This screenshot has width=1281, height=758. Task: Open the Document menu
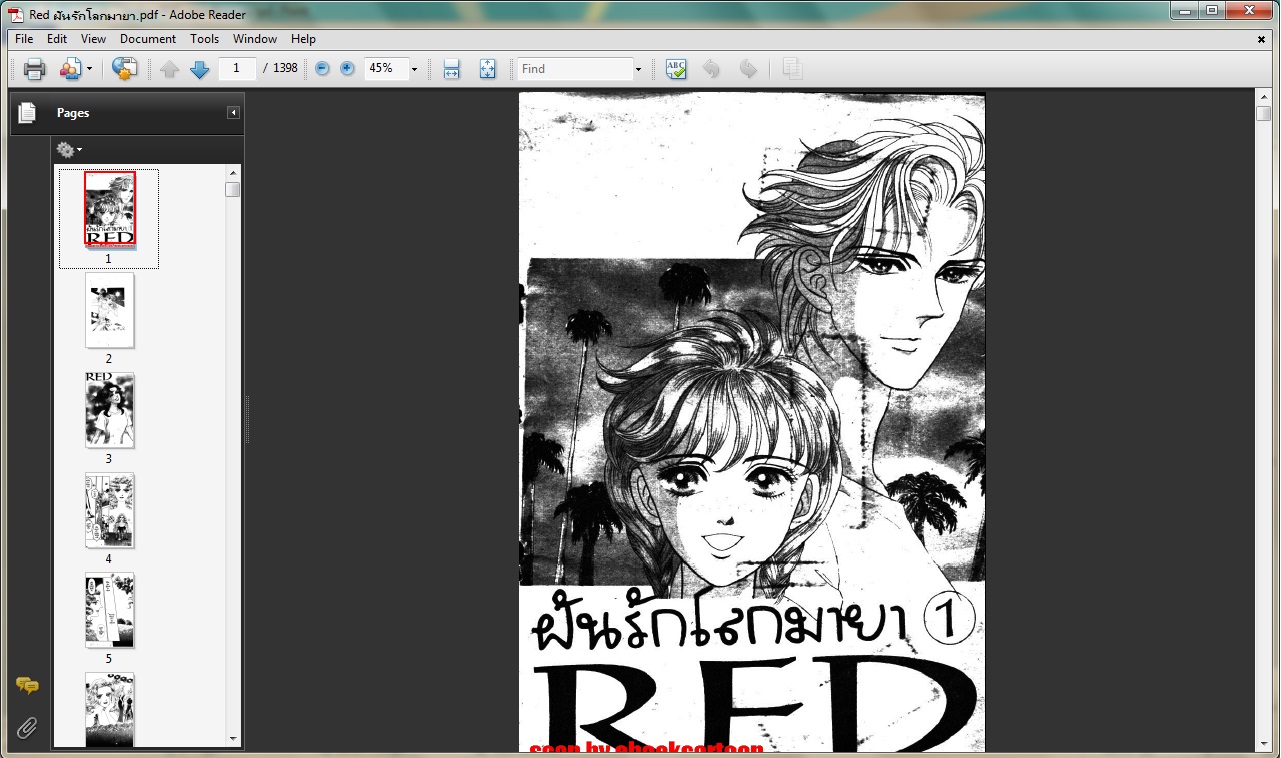pos(148,39)
